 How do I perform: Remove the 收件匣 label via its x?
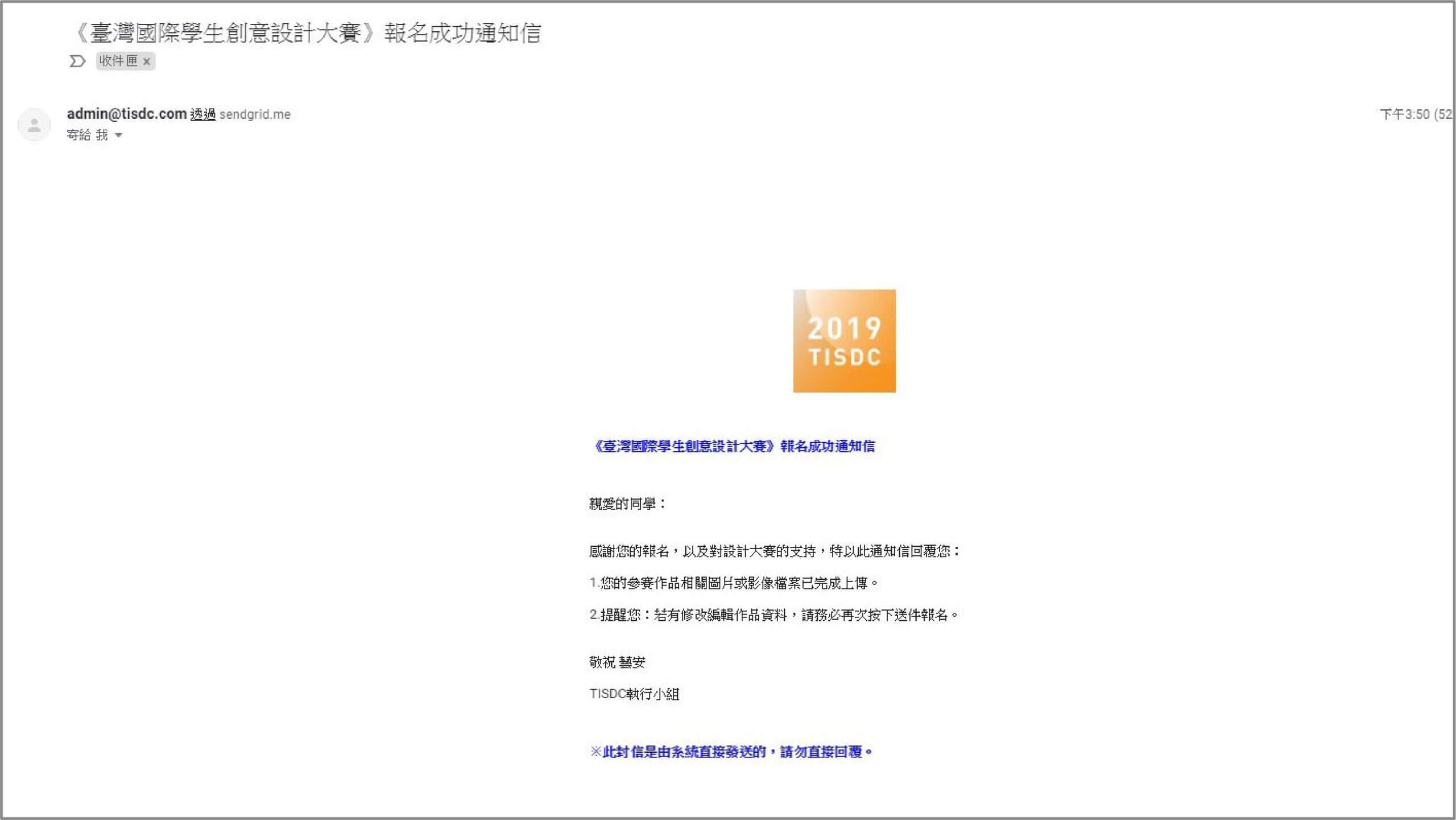coord(147,61)
